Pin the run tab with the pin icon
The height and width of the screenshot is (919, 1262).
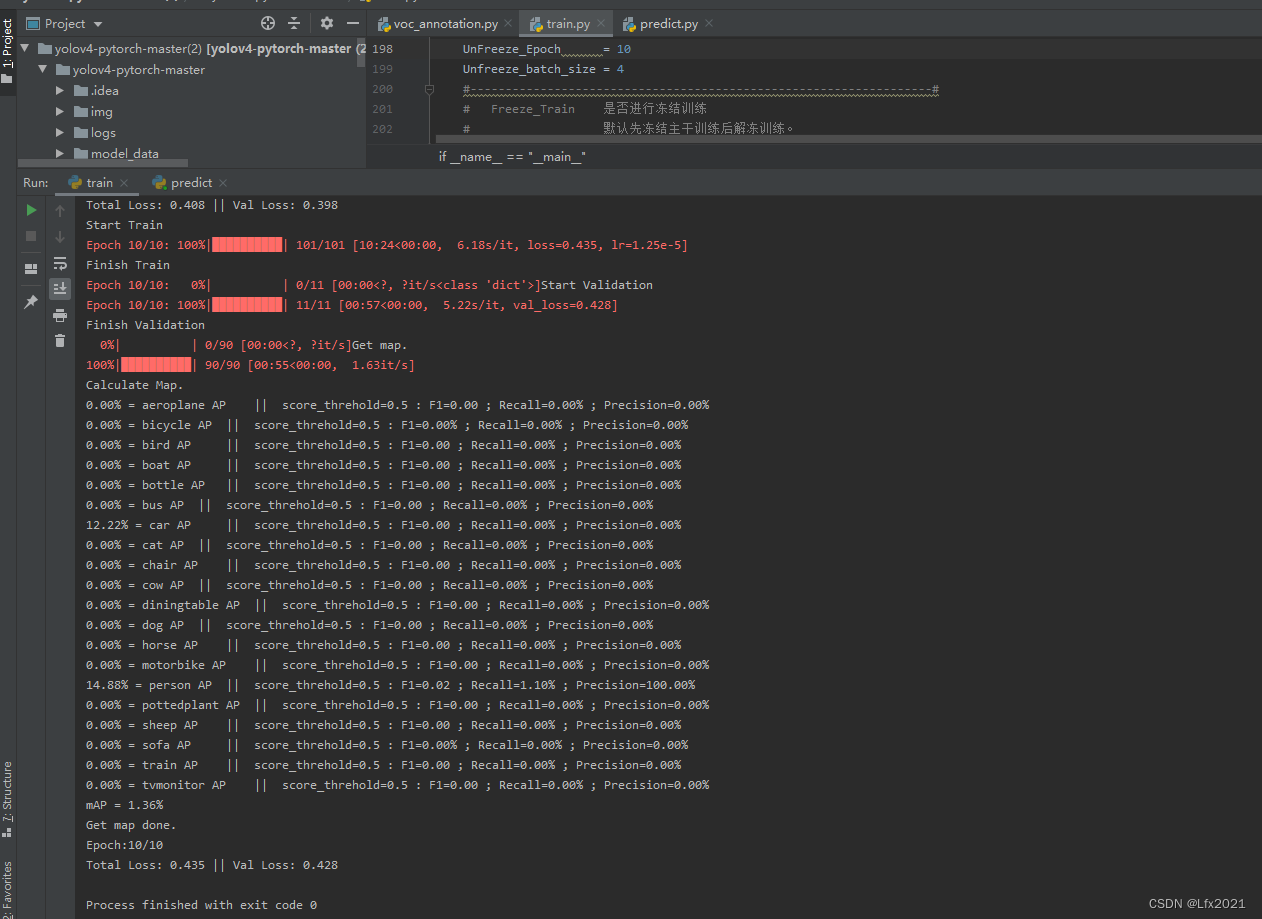point(31,301)
